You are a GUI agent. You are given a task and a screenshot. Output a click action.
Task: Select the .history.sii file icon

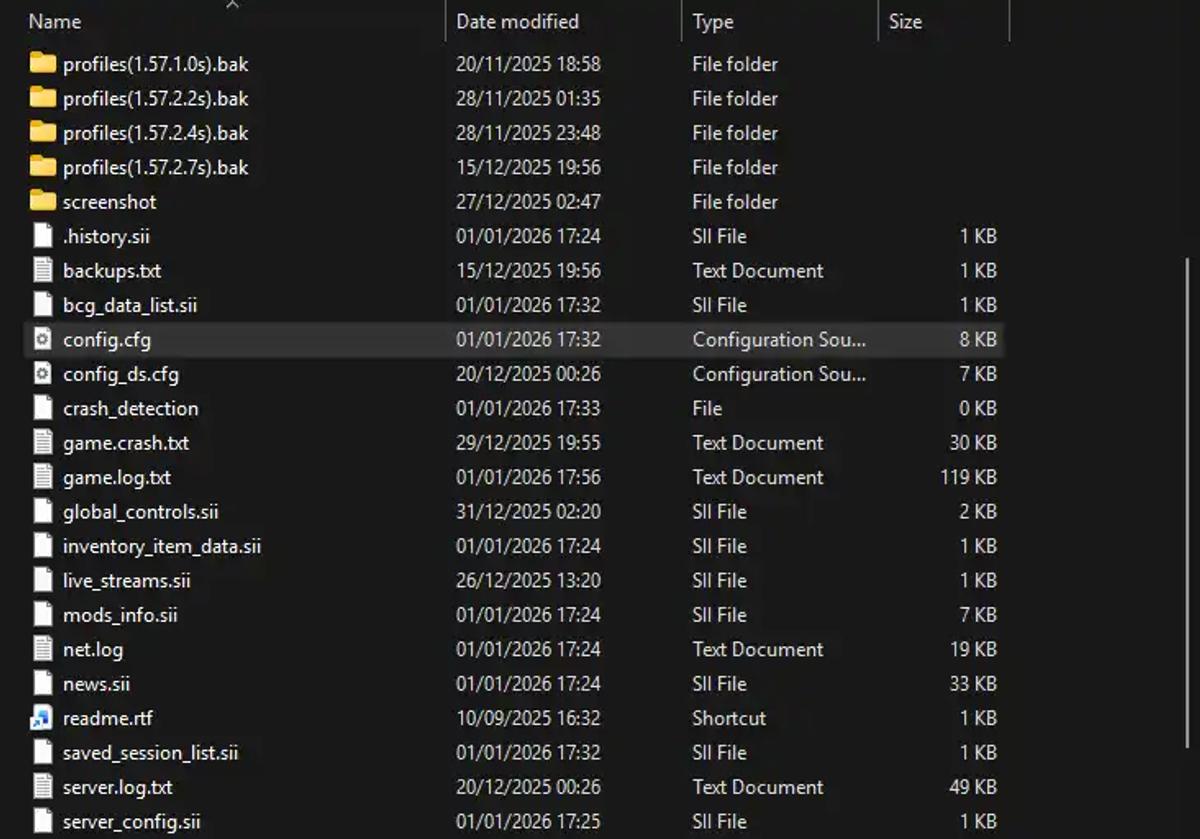[42, 236]
